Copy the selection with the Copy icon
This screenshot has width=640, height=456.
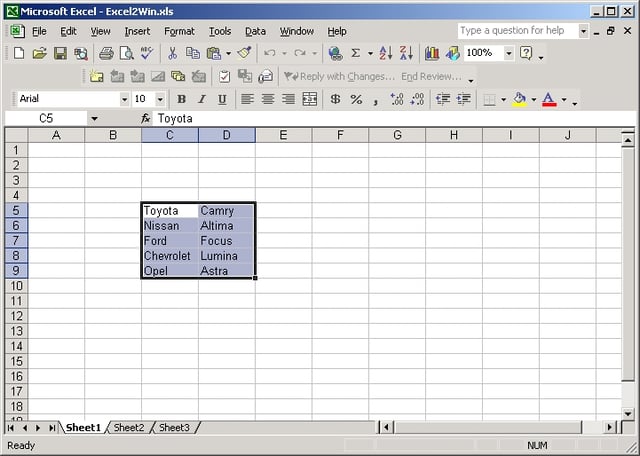pos(193,53)
